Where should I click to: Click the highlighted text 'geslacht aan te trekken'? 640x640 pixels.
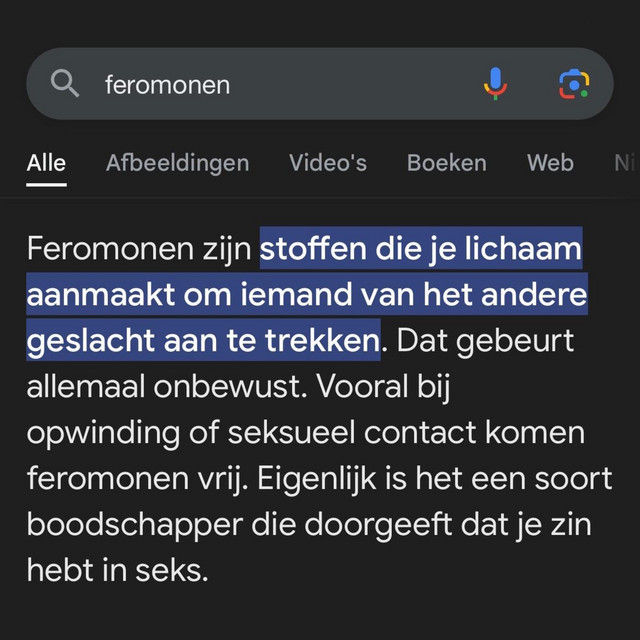click(x=203, y=342)
